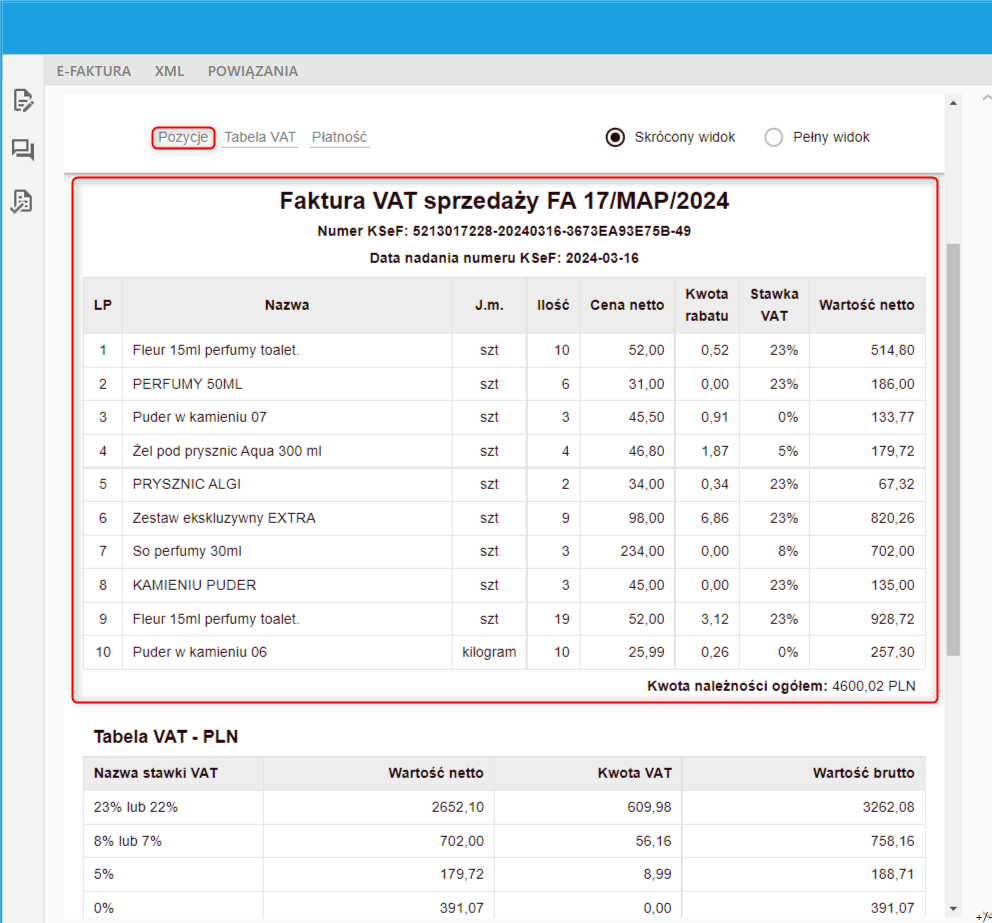Click the PRYSZNIC ALGI item name

click(187, 484)
